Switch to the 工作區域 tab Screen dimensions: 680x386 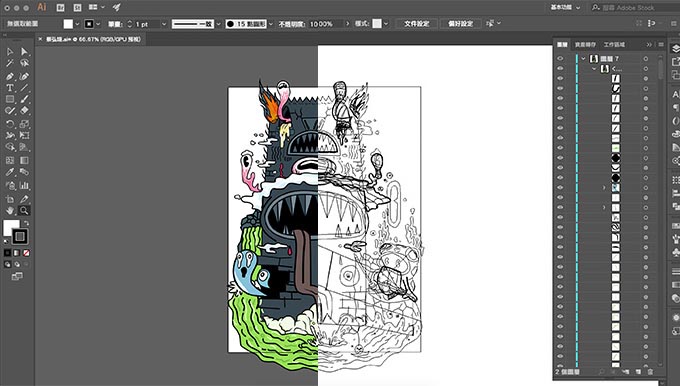coord(614,45)
